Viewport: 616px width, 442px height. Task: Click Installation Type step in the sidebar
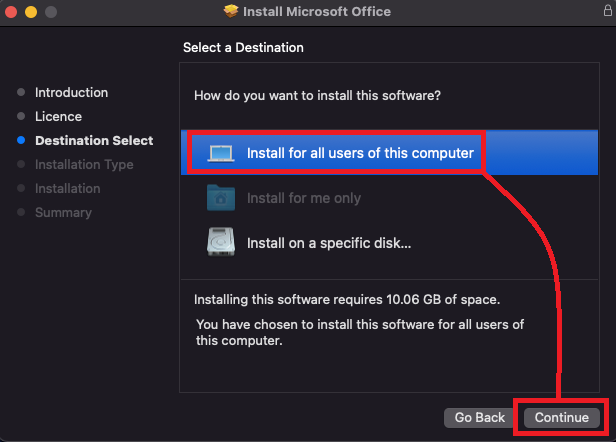pyautogui.click(x=84, y=165)
